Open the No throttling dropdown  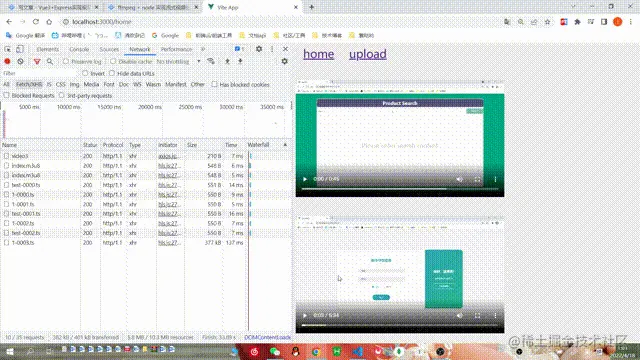click(179, 61)
